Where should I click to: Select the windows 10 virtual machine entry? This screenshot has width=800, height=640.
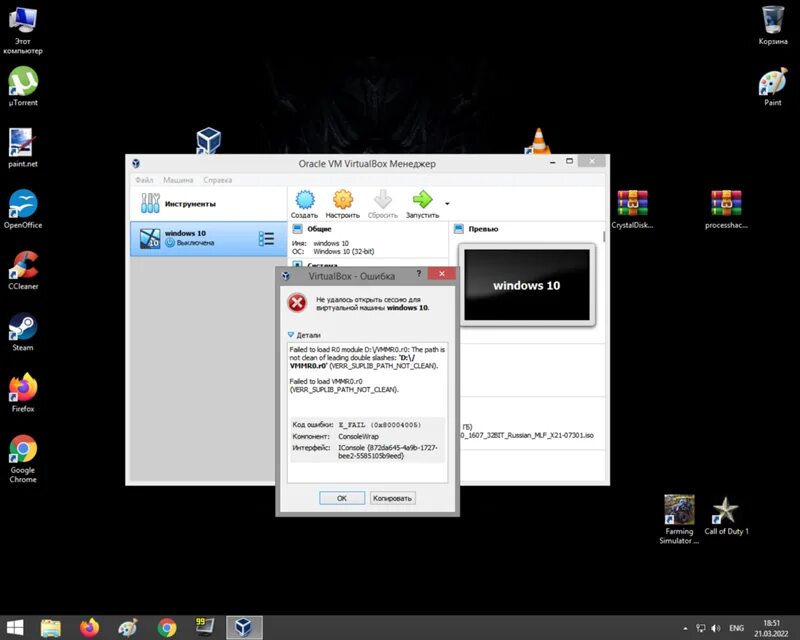point(209,238)
